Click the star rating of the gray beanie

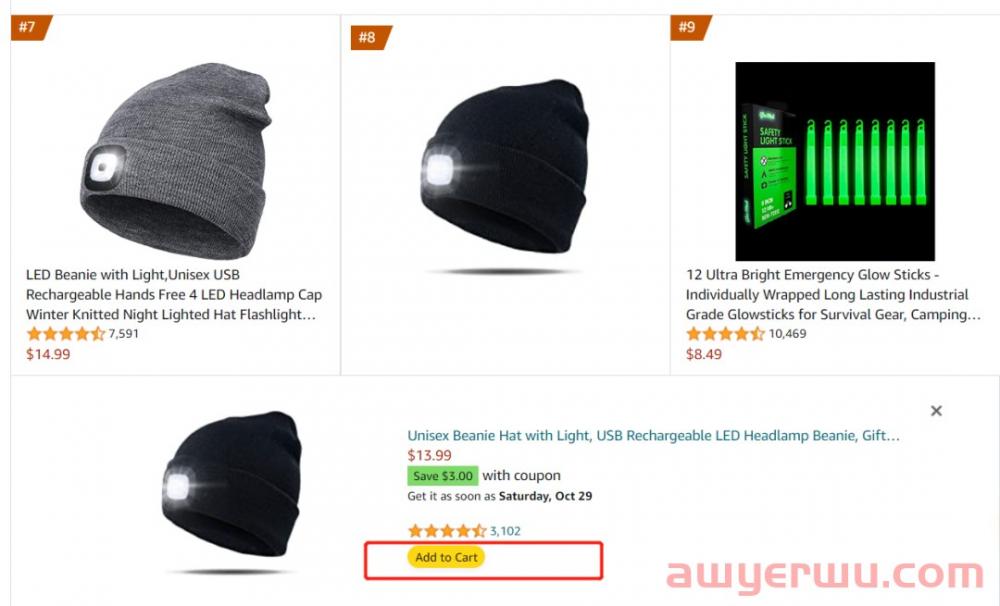click(66, 334)
